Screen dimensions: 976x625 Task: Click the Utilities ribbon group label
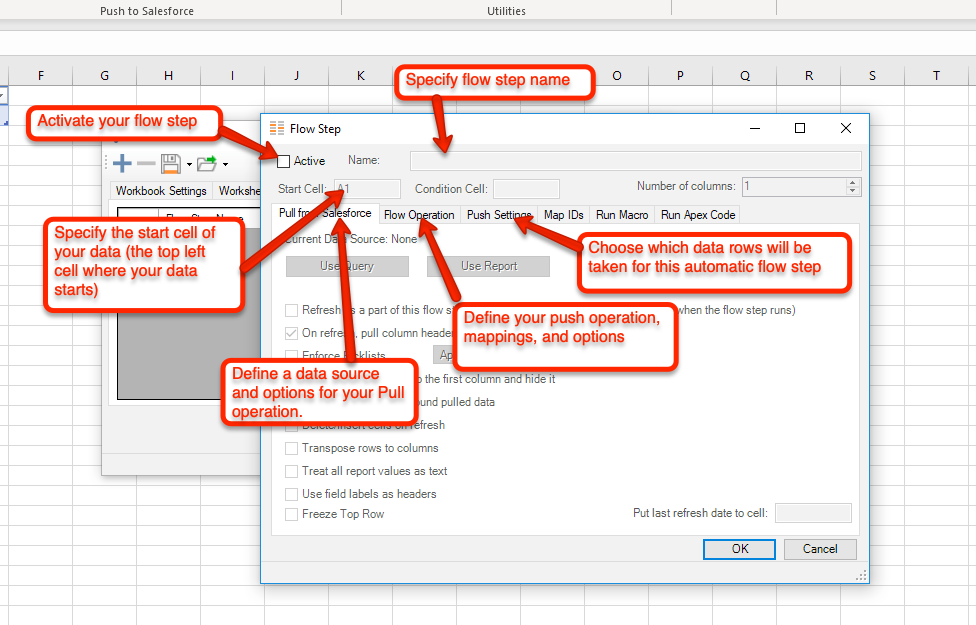click(x=506, y=11)
